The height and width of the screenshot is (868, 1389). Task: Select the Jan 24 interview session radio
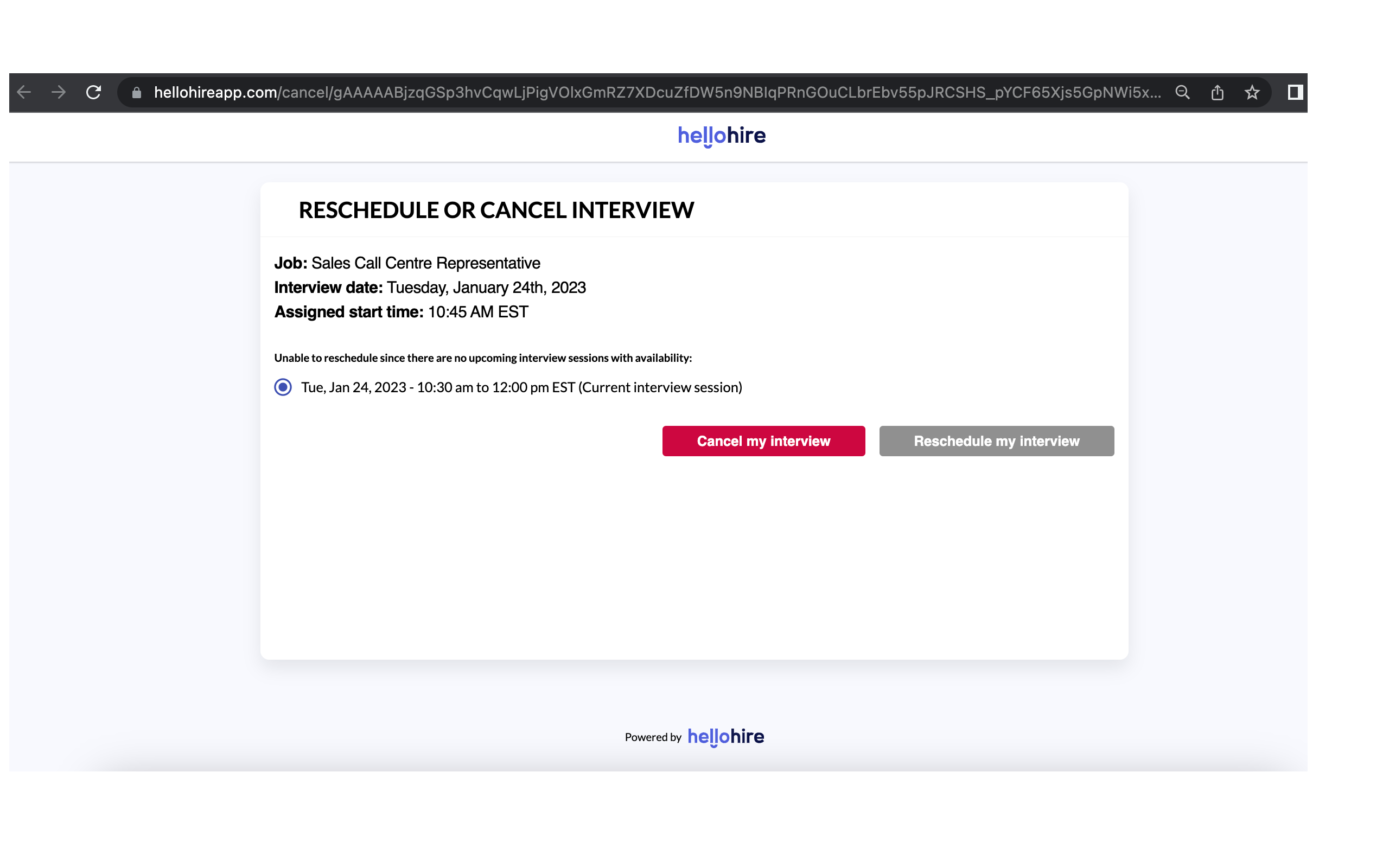pyautogui.click(x=283, y=387)
